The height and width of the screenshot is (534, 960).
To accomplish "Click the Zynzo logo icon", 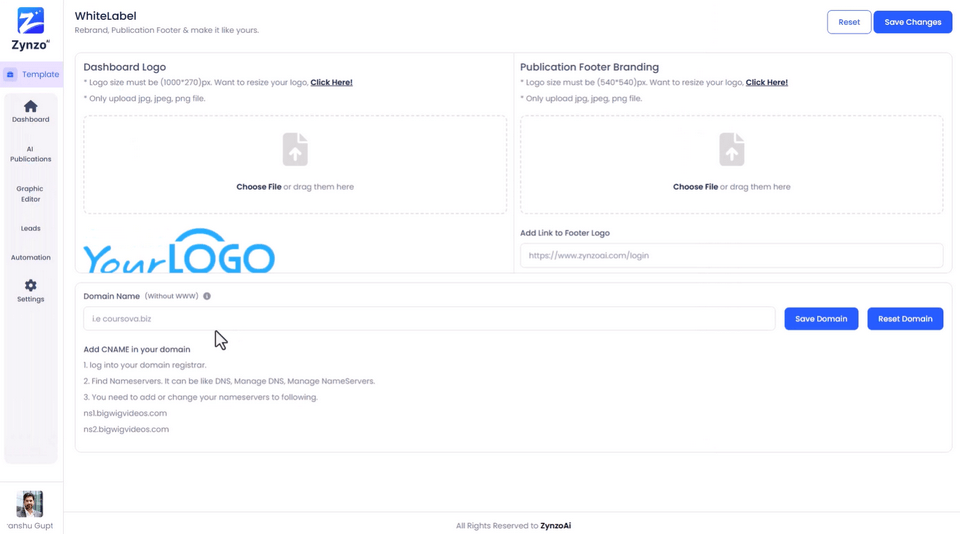I will click(31, 21).
